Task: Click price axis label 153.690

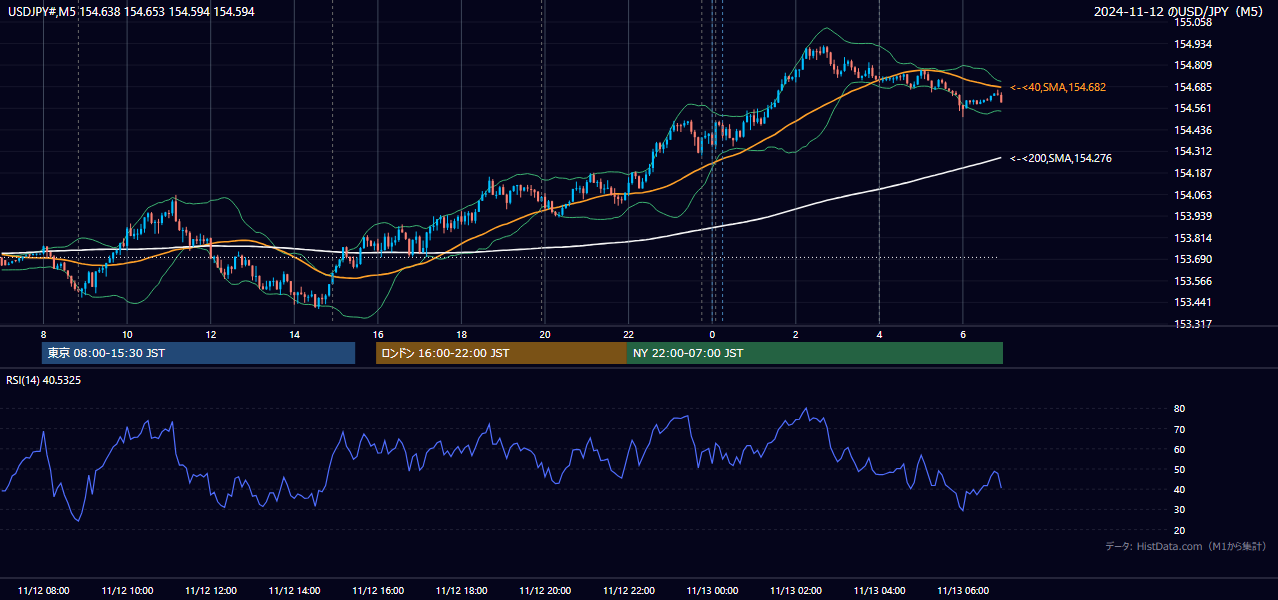Action: point(1194,259)
